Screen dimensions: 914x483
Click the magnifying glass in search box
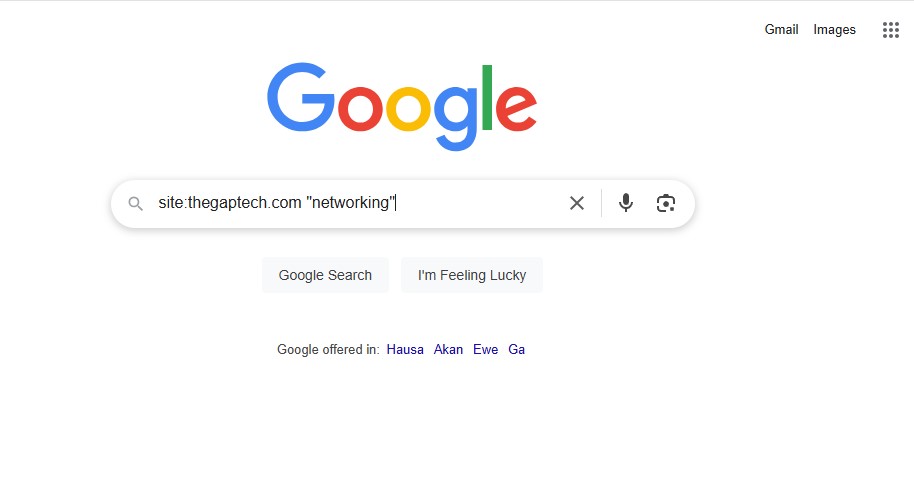[135, 203]
